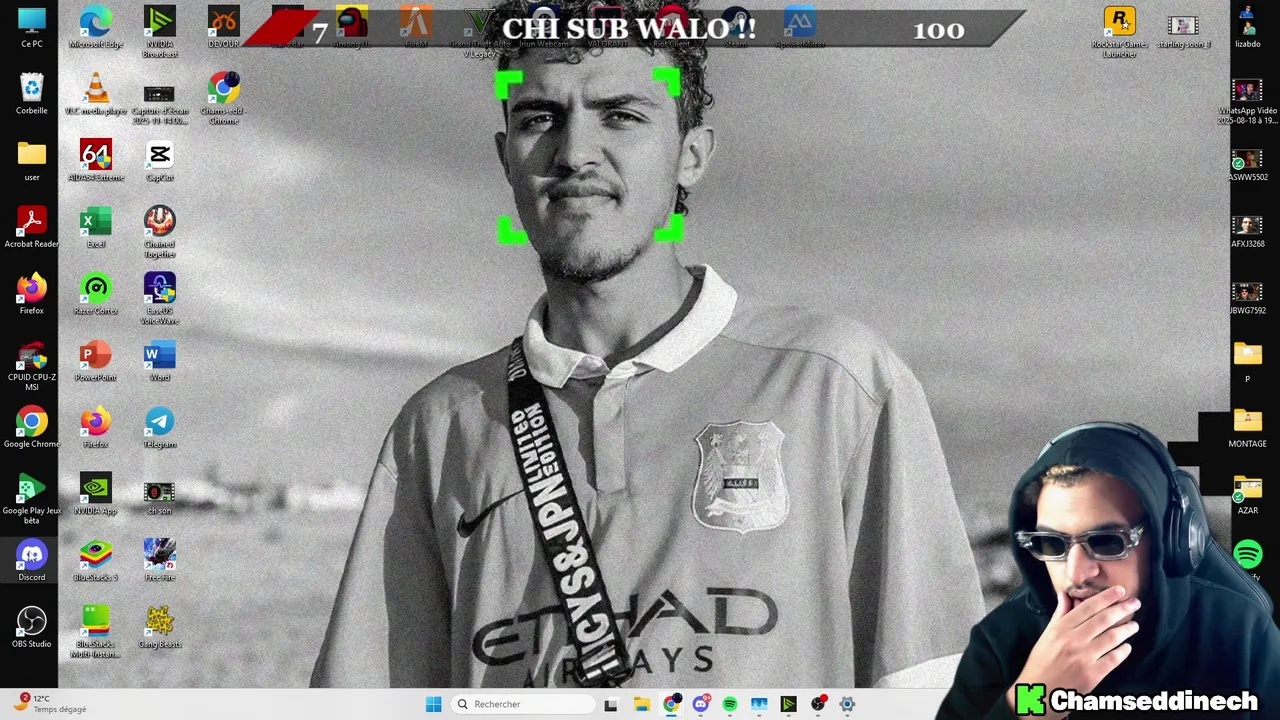Viewport: 1280px width, 720px height.
Task: Launch BlueStacks 5
Action: (x=95, y=561)
